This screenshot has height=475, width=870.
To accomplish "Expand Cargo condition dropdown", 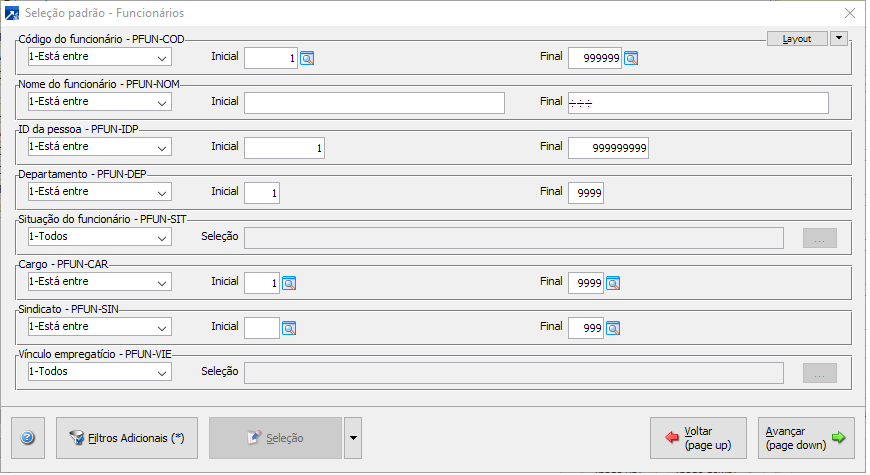I will [x=161, y=282].
